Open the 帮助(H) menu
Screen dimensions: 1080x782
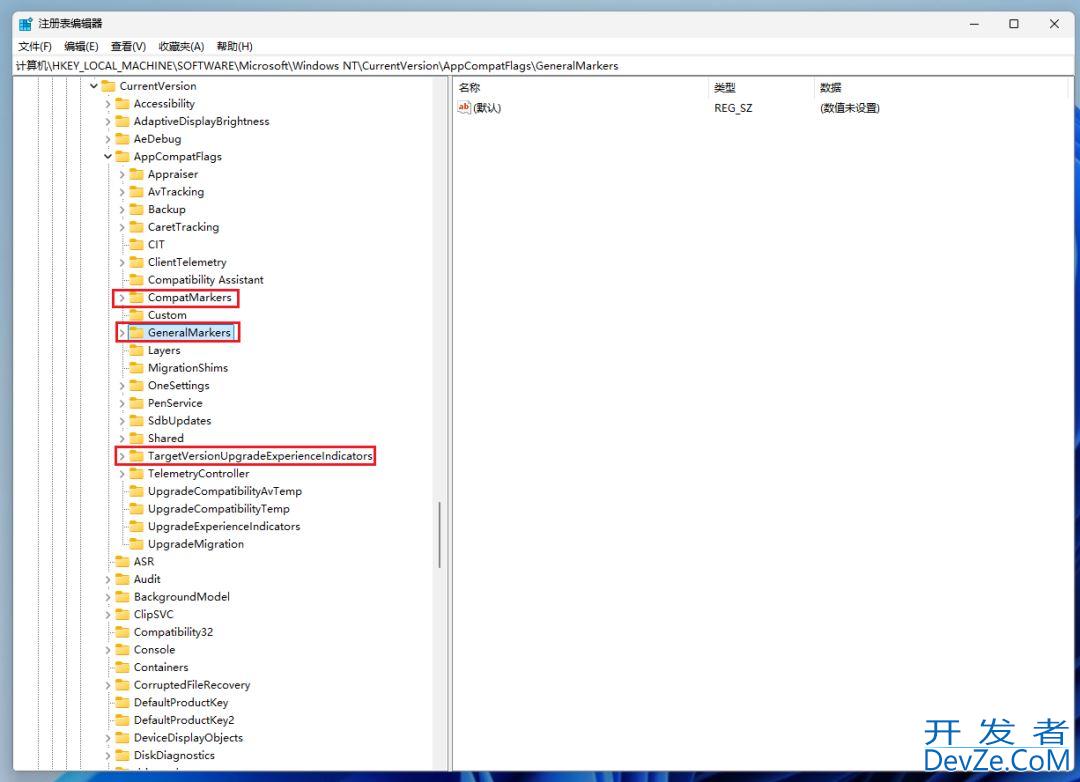click(234, 46)
